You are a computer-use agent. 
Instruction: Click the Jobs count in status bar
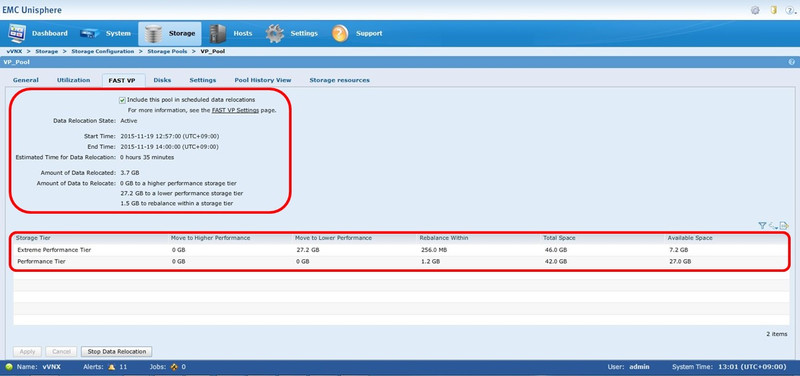tap(183, 367)
